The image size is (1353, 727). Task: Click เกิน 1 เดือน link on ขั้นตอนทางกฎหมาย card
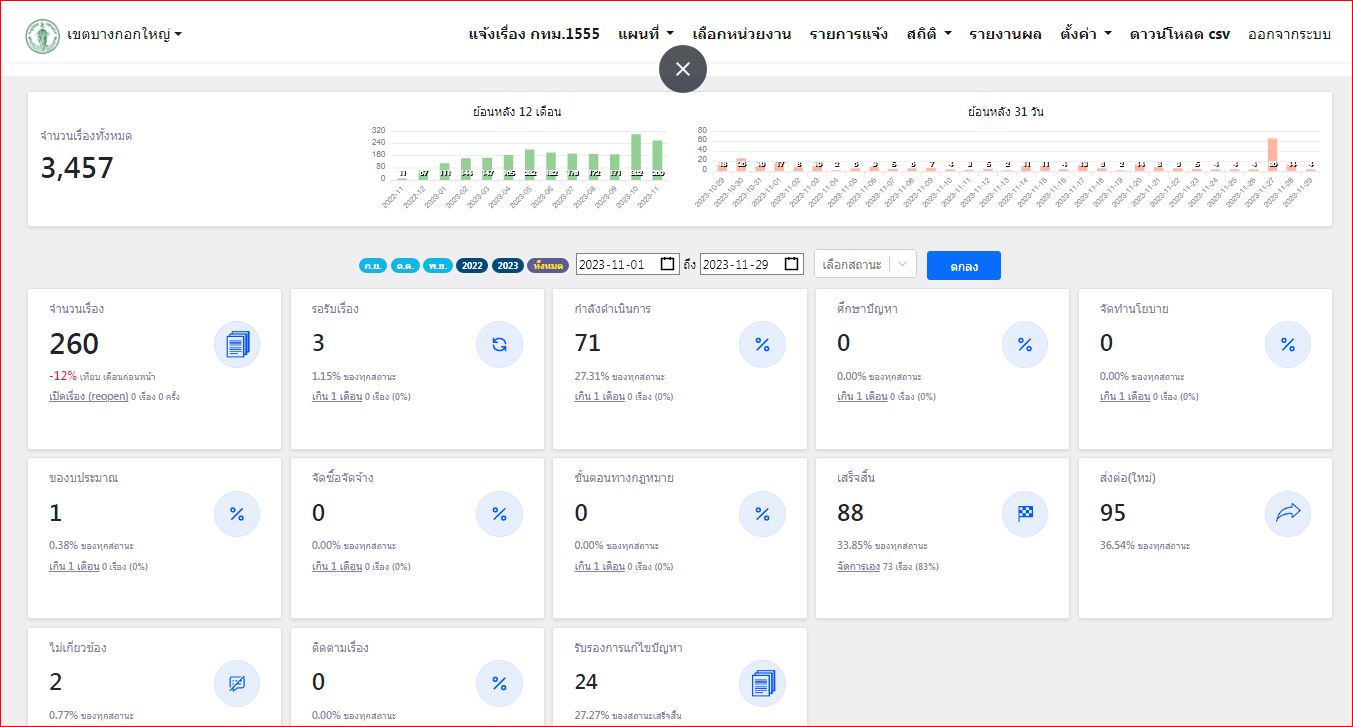[x=600, y=566]
